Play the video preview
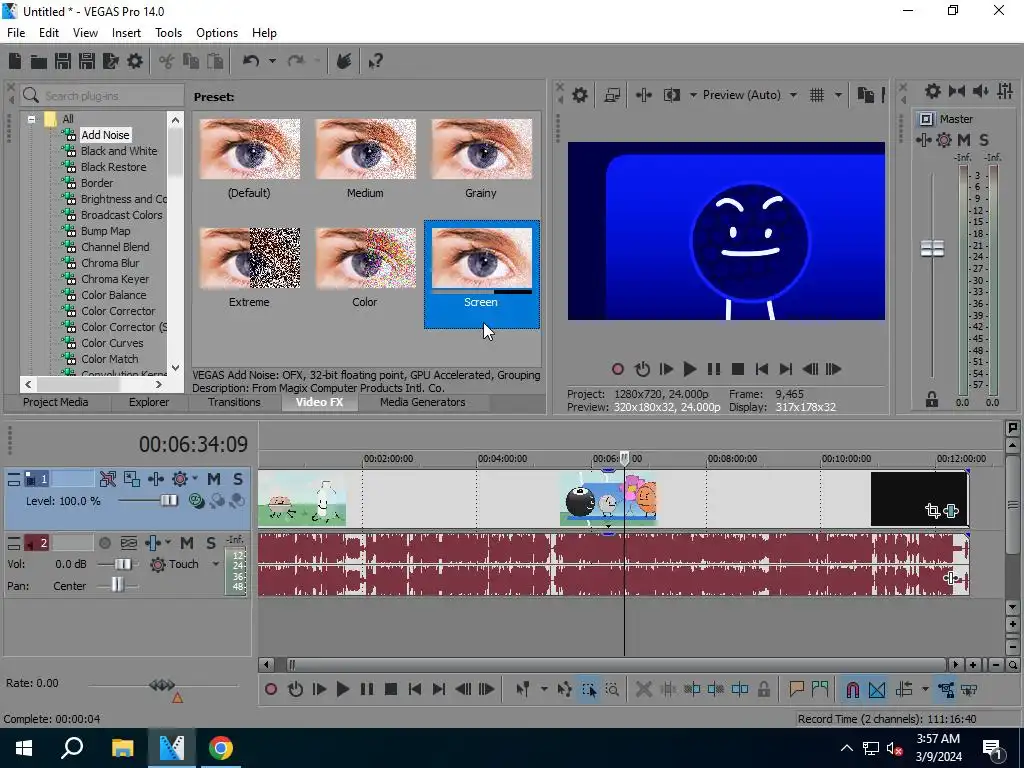1024x768 pixels. (x=690, y=369)
